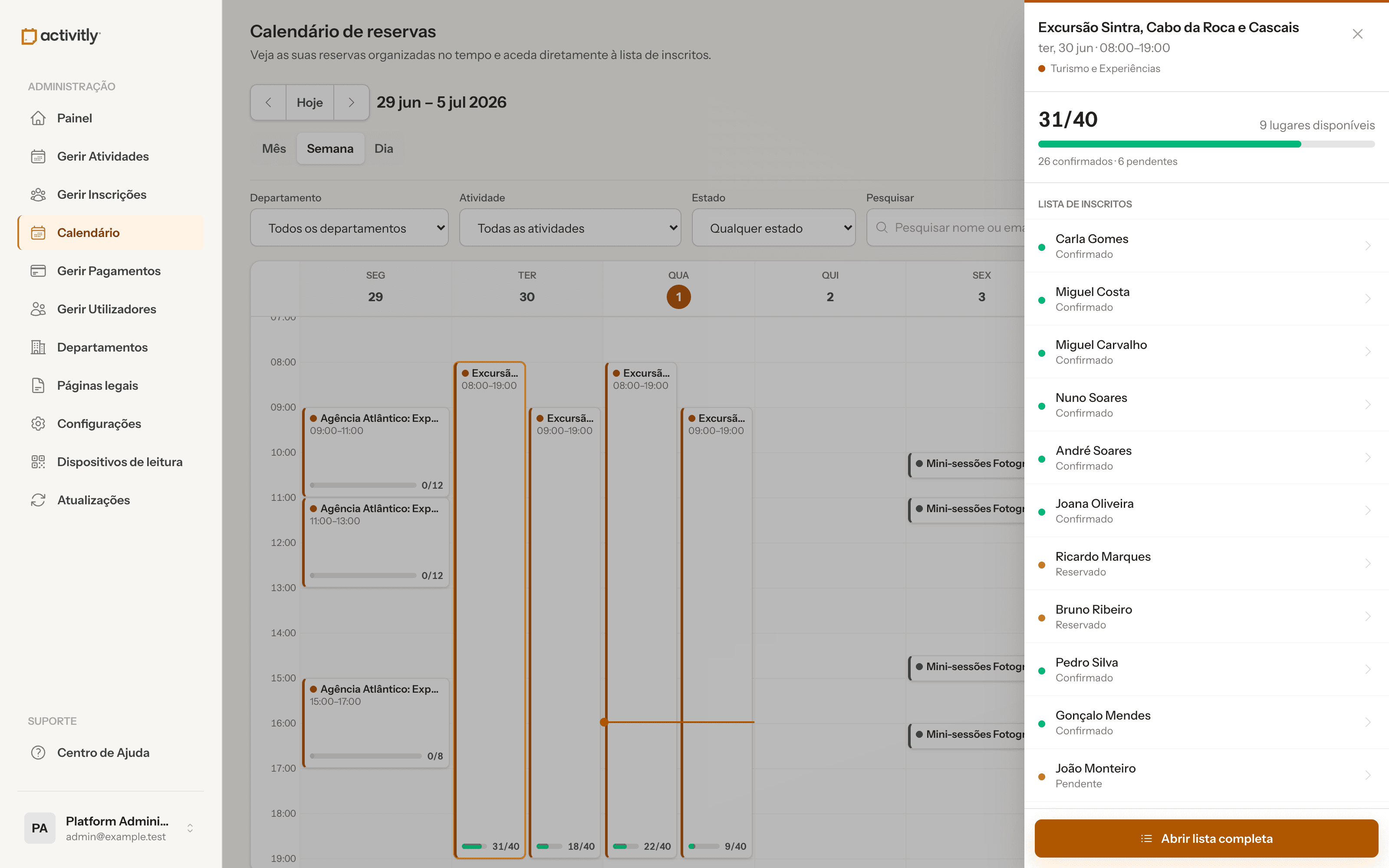Image resolution: width=1389 pixels, height=868 pixels.
Task: Open Agência Atlântico 09:00–11:00 event
Action: pyautogui.click(x=376, y=451)
